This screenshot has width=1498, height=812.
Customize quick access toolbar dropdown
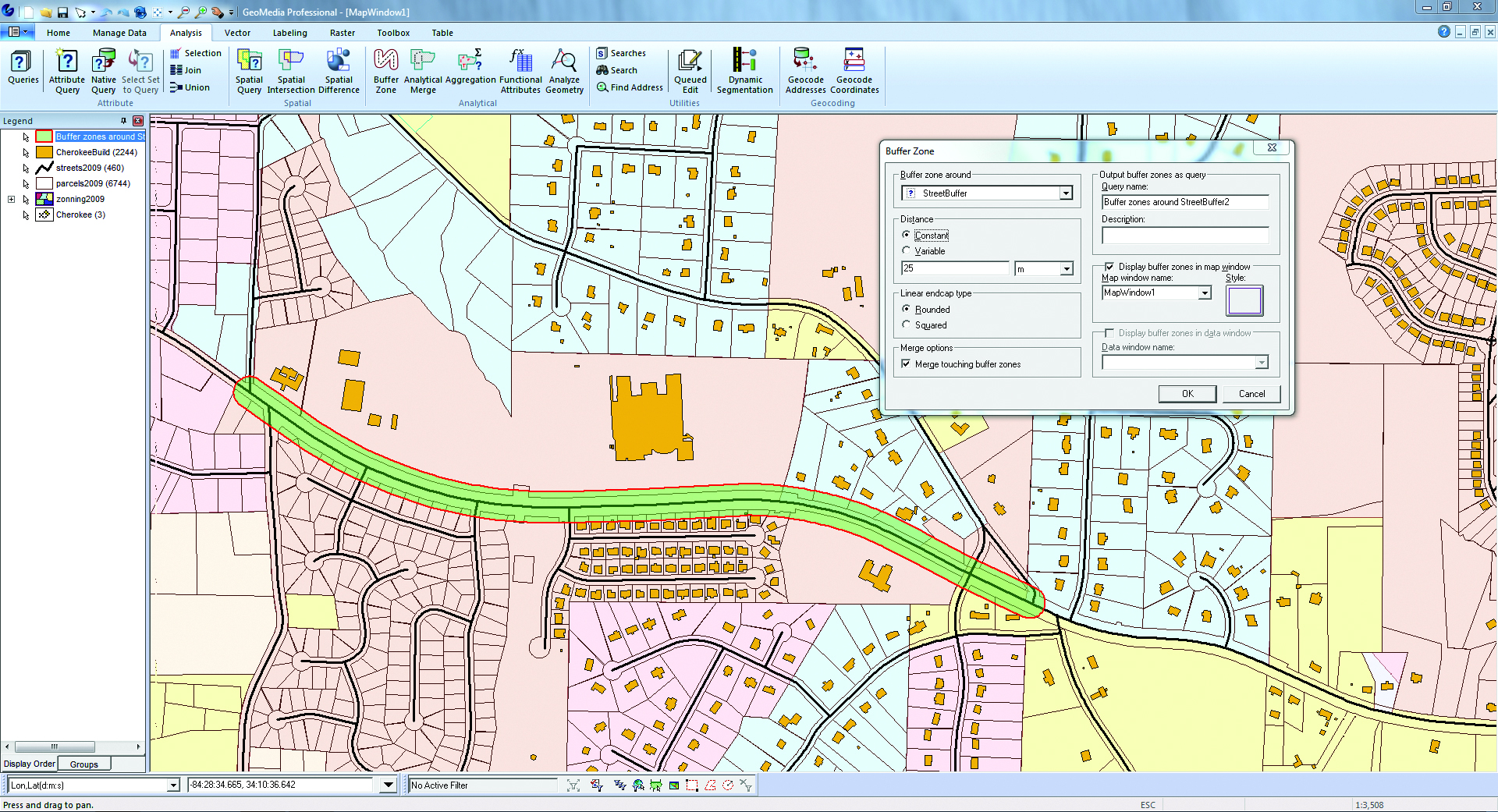pyautogui.click(x=231, y=12)
